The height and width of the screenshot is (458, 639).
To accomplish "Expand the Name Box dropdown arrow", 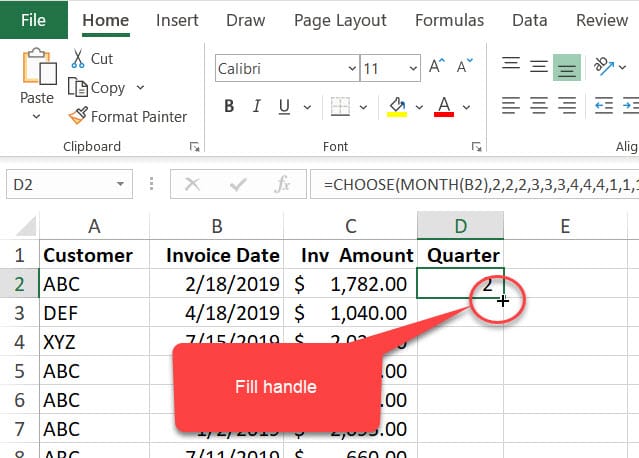I will coord(120,184).
